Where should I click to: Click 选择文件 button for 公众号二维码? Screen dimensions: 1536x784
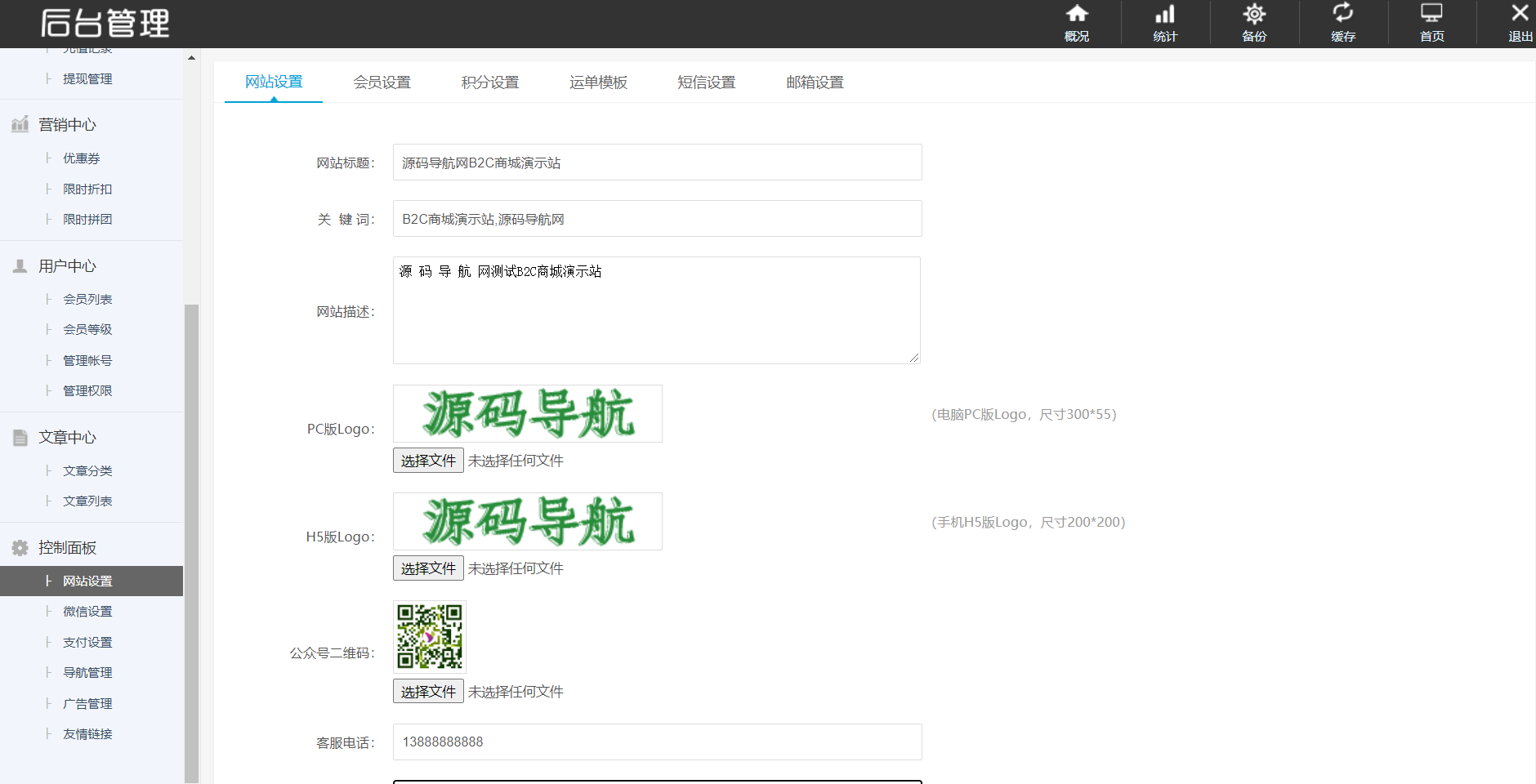click(x=428, y=692)
